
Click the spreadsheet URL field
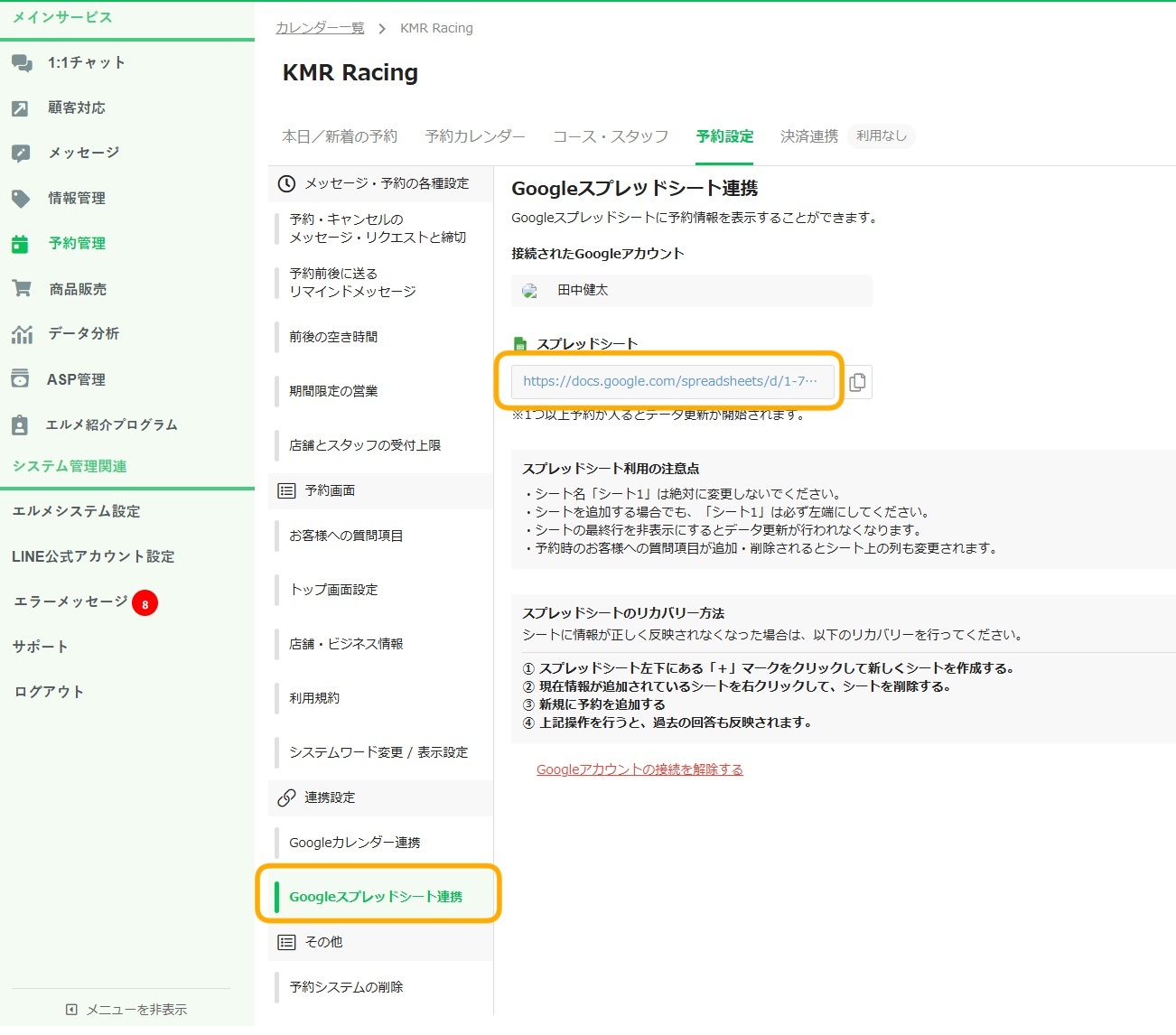(x=673, y=382)
